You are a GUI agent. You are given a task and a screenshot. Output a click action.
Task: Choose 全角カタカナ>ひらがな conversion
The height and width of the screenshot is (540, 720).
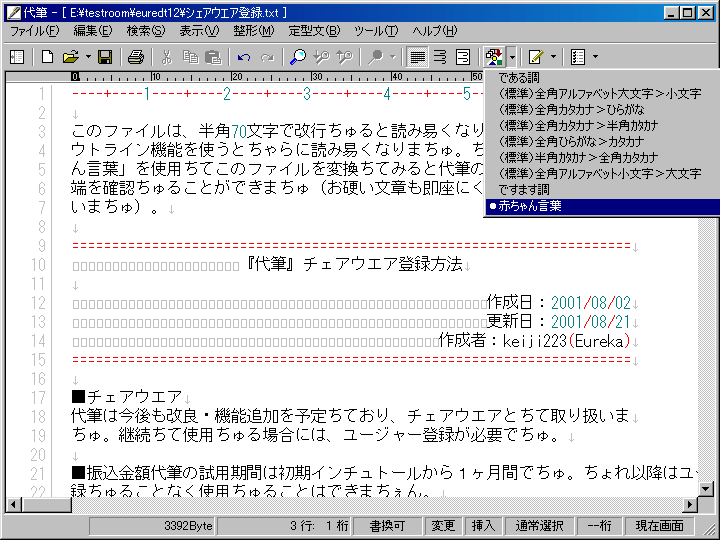pos(602,110)
